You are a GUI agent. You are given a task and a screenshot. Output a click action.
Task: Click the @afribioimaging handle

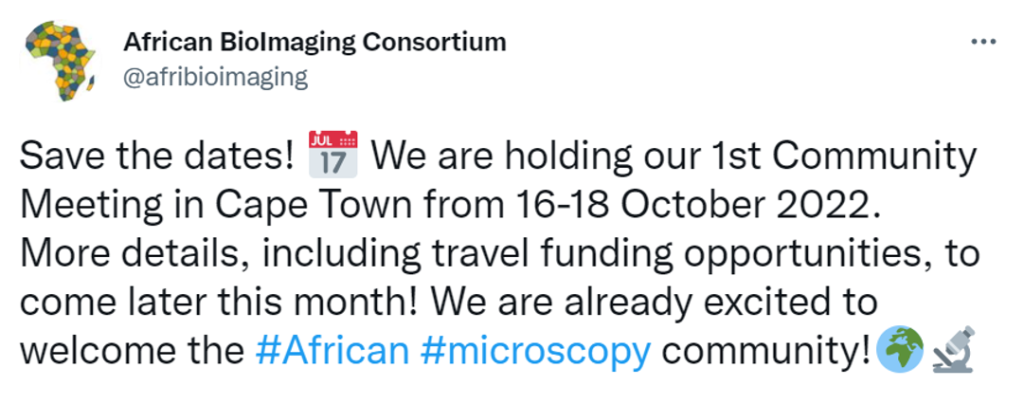214,76
